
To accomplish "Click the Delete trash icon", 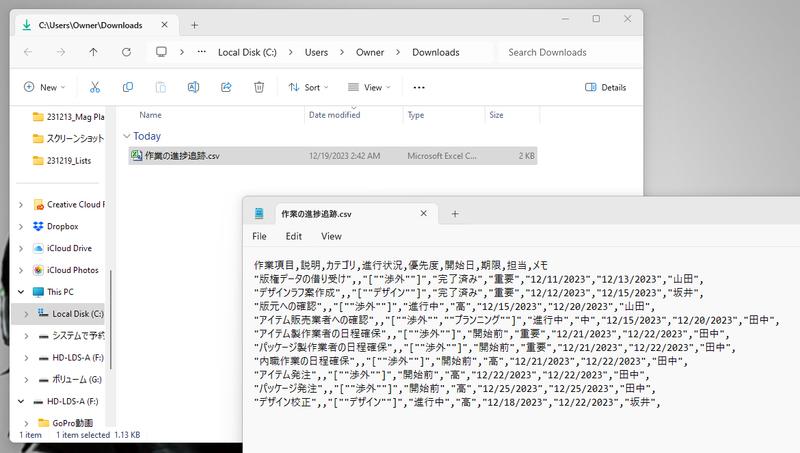I will pyautogui.click(x=259, y=87).
